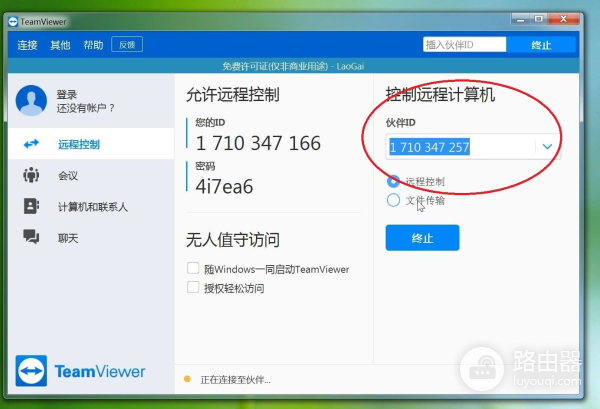The width and height of the screenshot is (600, 409).
Task: Click the chat bubbles icon
Action: [31, 237]
